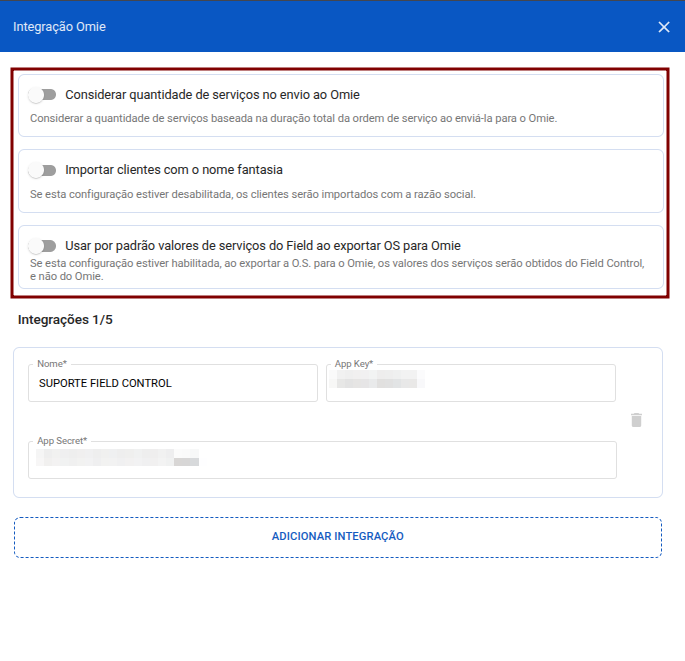Image resolution: width=685 pixels, height=661 pixels.
Task: Click the ADICIONAR INTEGRAÇÃO button
Action: (338, 537)
